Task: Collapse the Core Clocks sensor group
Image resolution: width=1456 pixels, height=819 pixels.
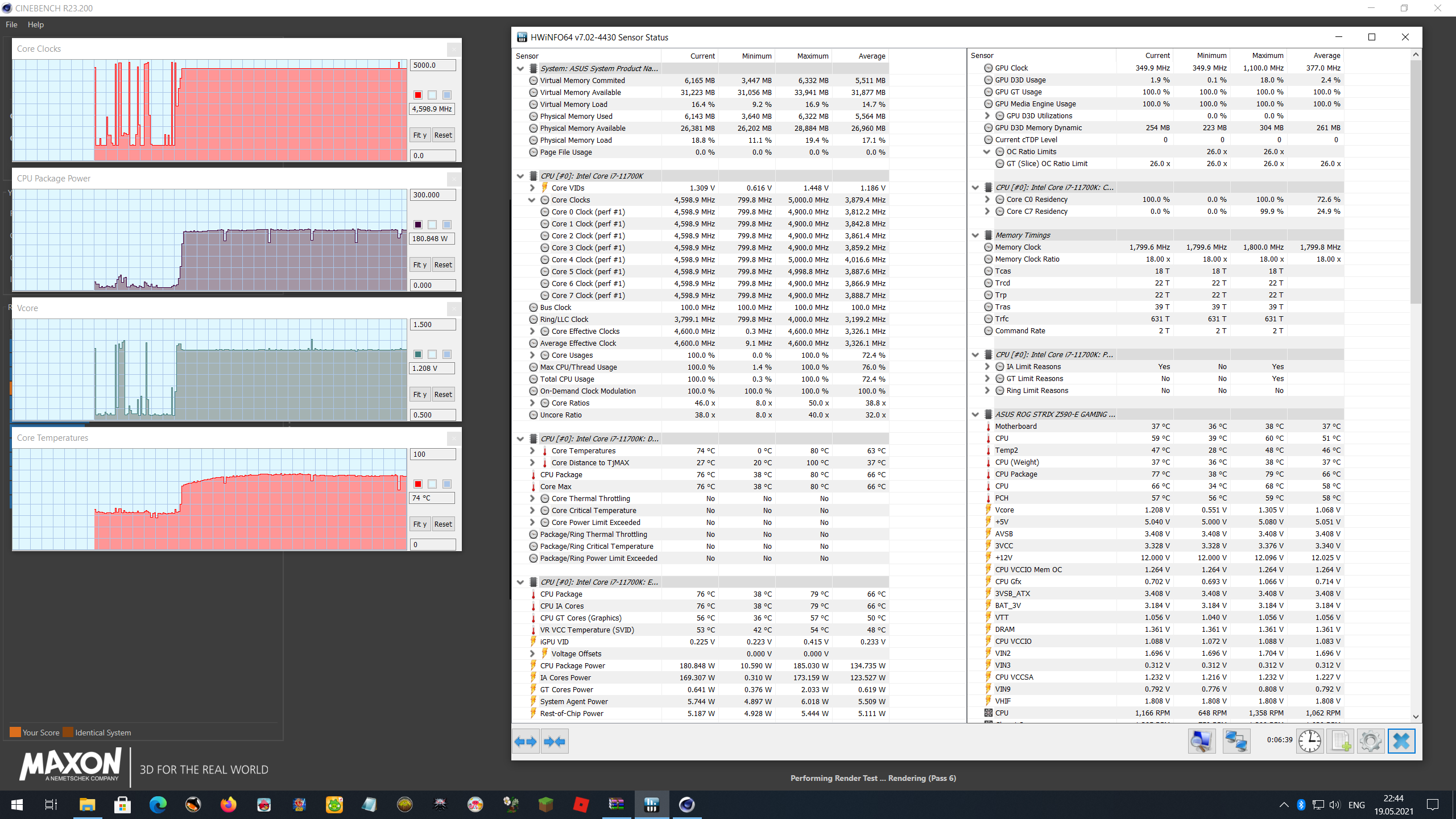Action: 532,200
